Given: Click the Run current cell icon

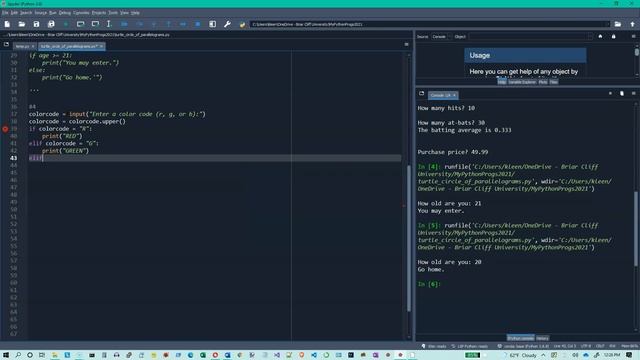Looking at the screenshot, I should (x=80, y=24).
